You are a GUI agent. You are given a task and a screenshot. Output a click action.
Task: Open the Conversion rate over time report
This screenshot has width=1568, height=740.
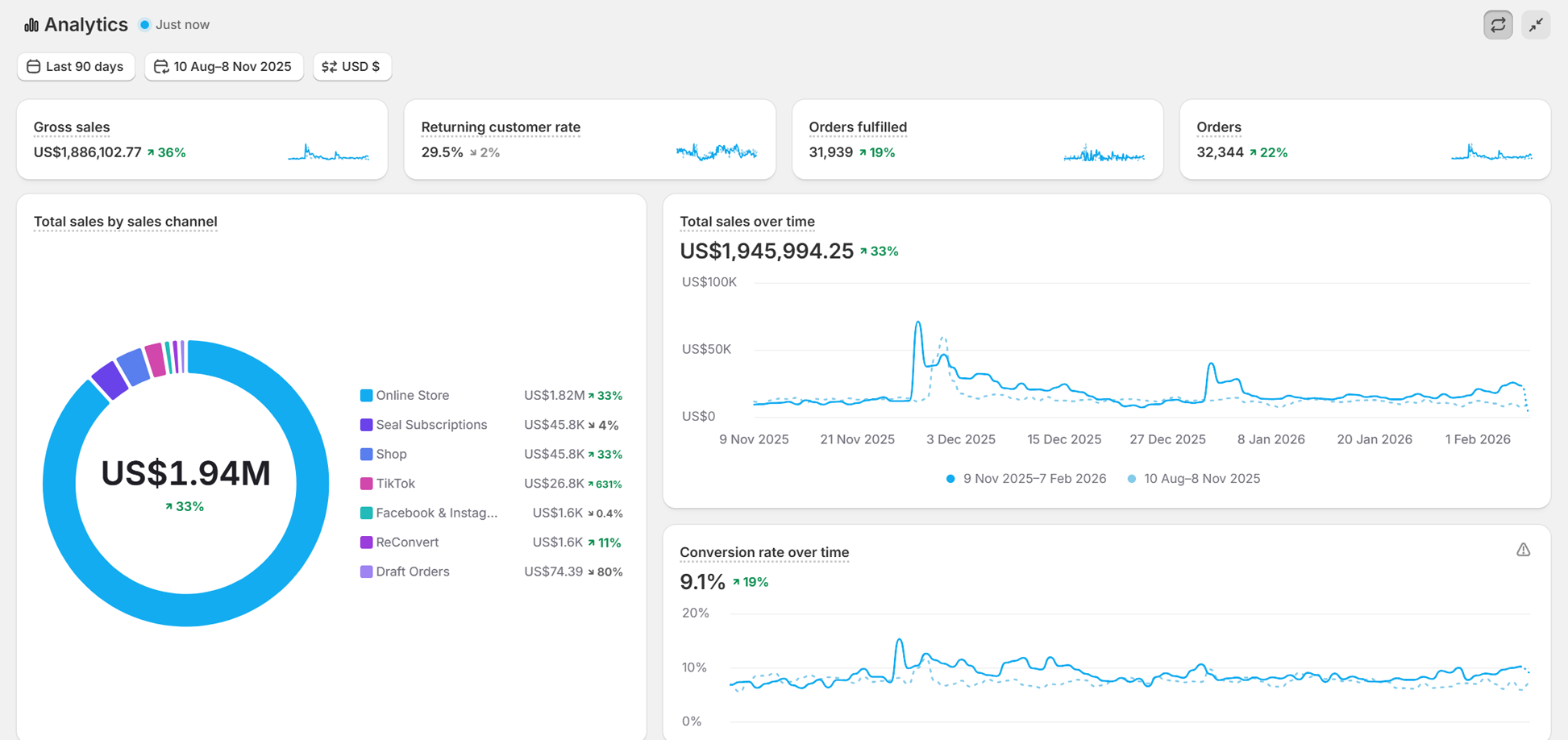[763, 552]
